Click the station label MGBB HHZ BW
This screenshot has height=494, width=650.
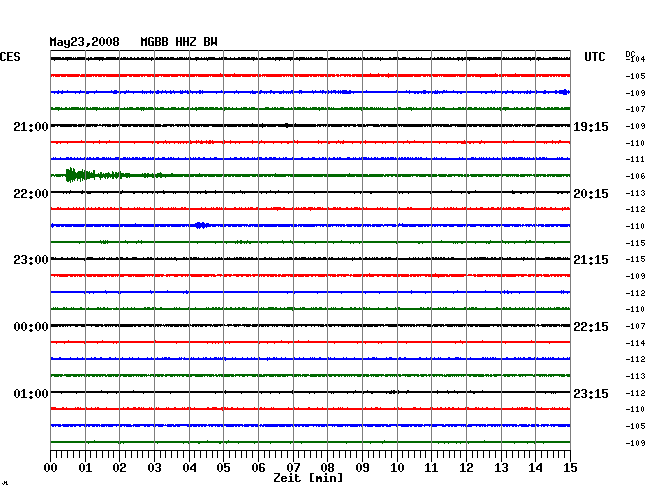(x=179, y=42)
